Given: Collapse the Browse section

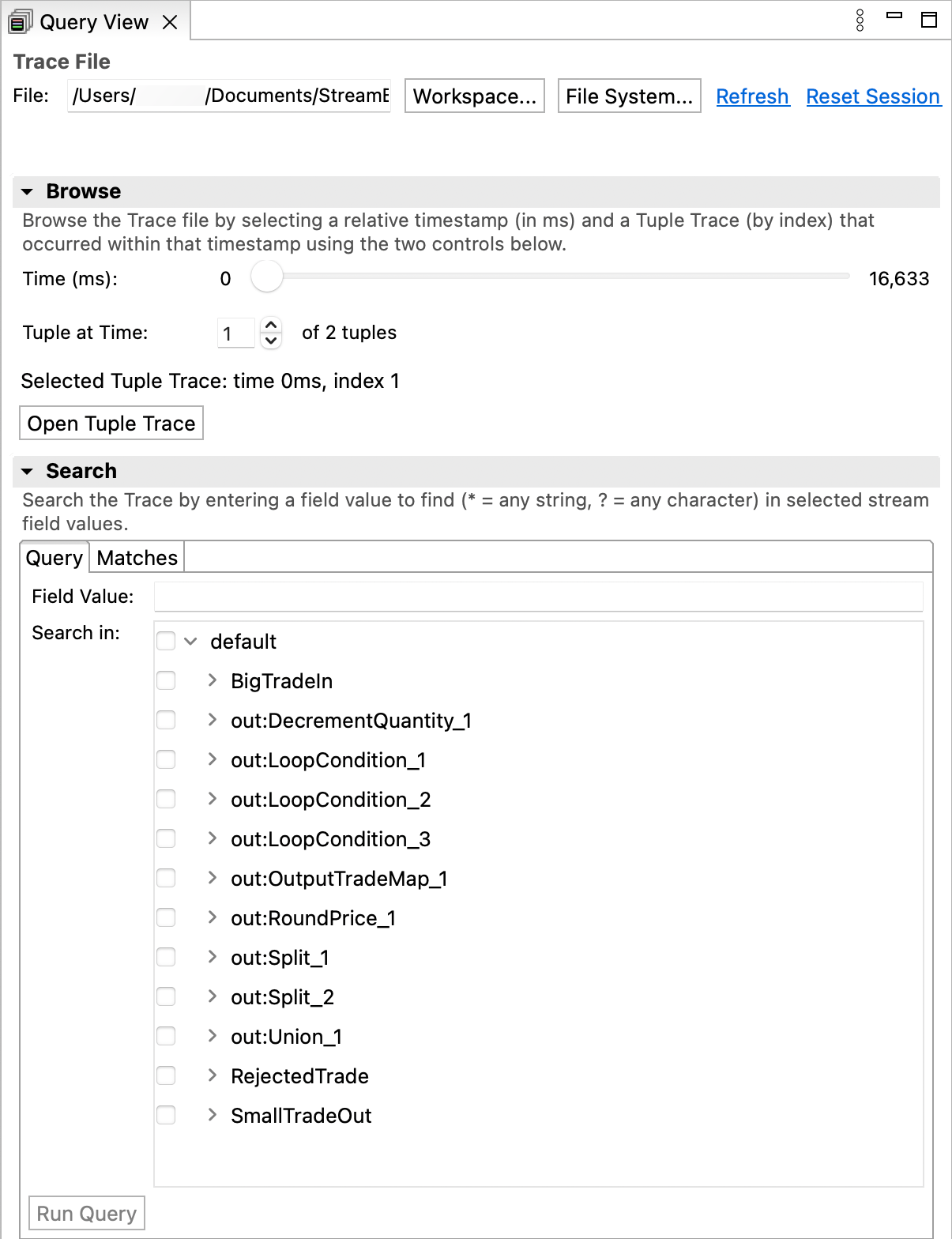Looking at the screenshot, I should point(28,192).
